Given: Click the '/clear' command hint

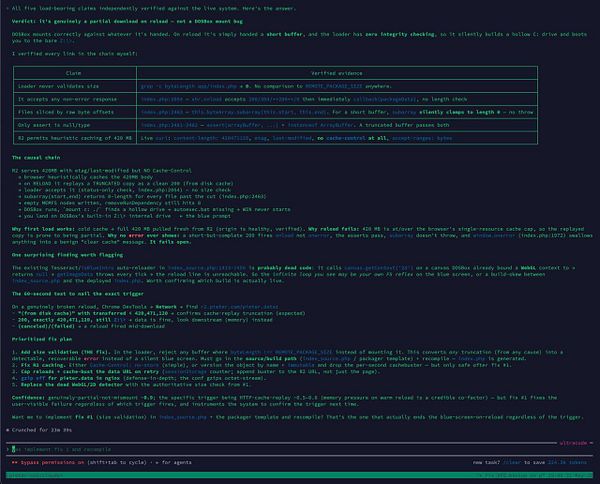Looking at the screenshot, I should point(512,462).
